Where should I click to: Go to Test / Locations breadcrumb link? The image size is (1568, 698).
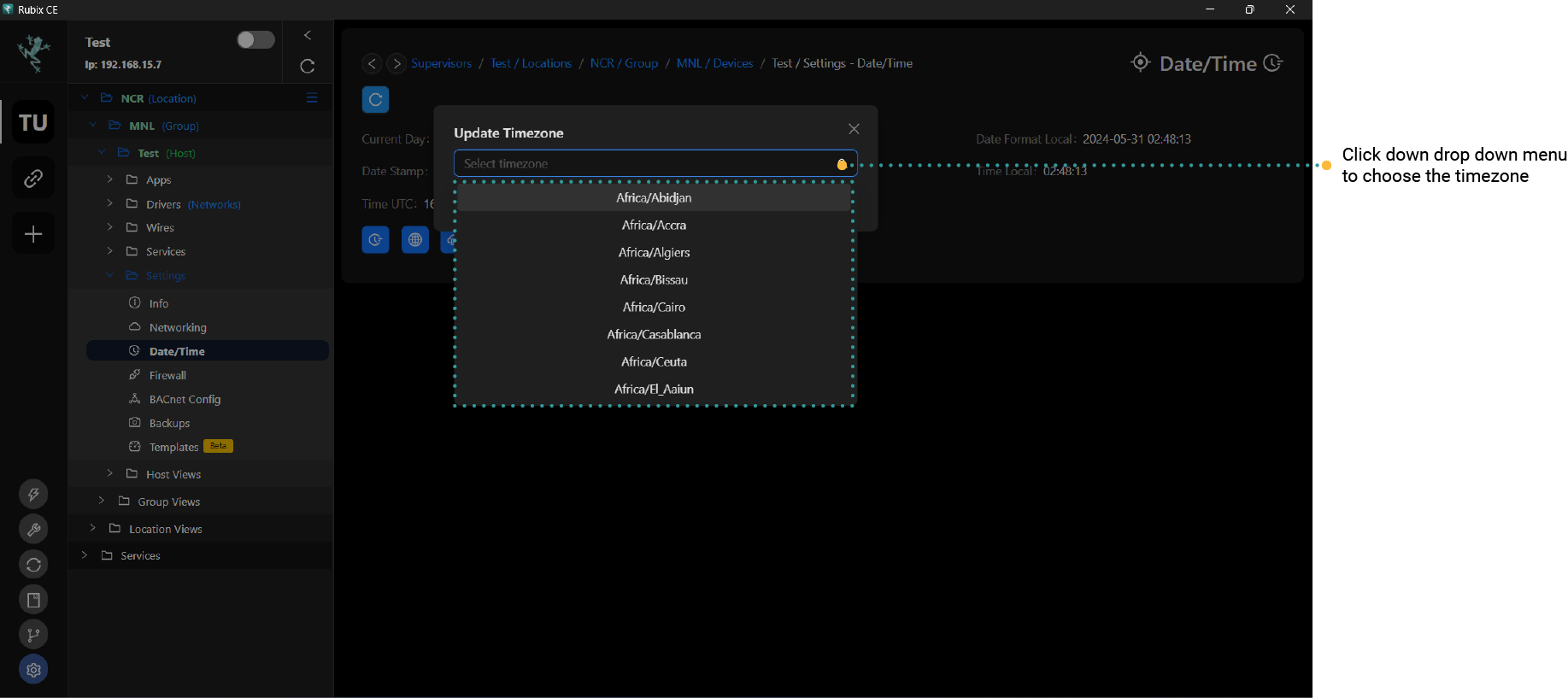(x=531, y=63)
